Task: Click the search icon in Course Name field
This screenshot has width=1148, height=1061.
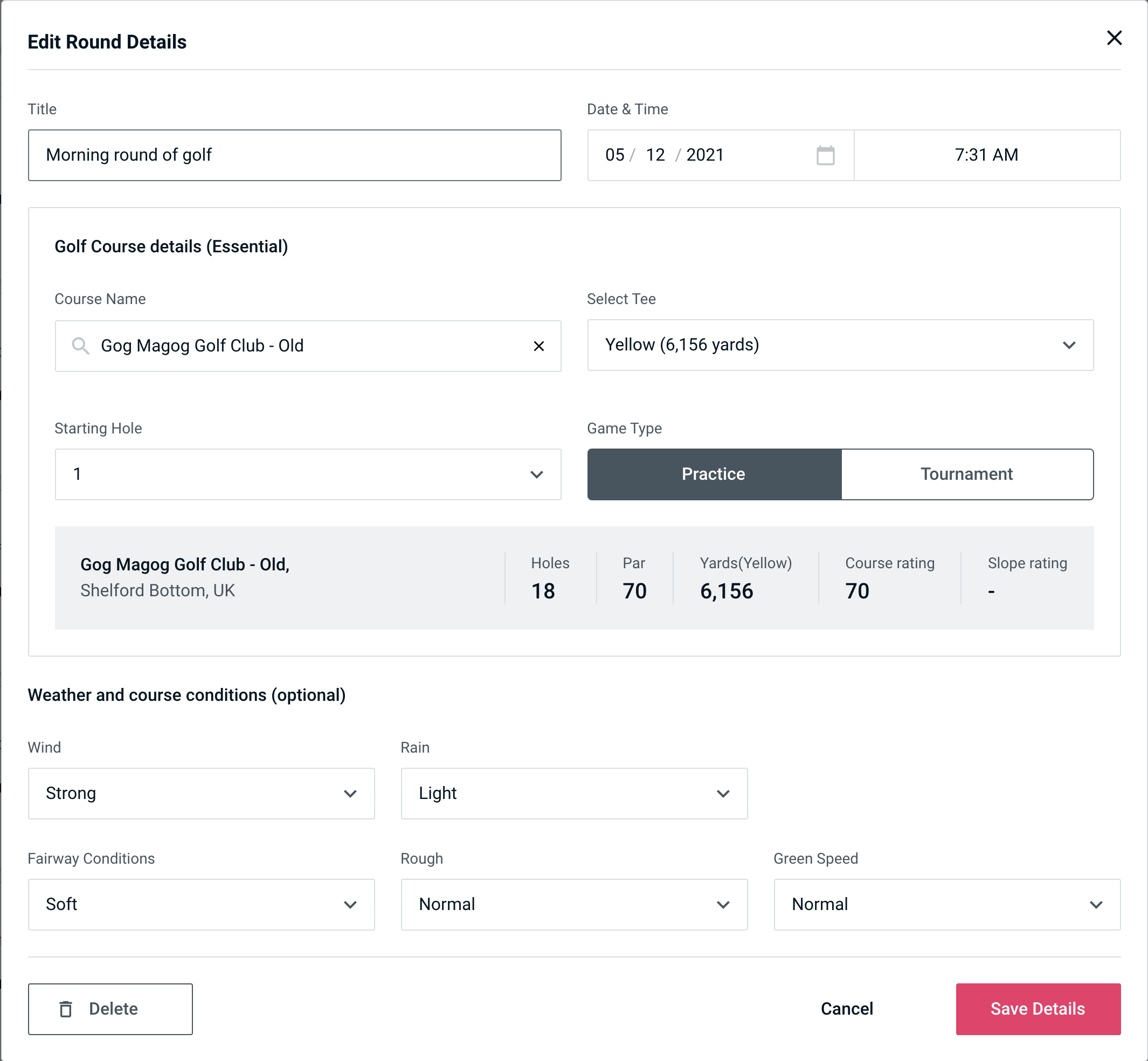Action: click(80, 345)
